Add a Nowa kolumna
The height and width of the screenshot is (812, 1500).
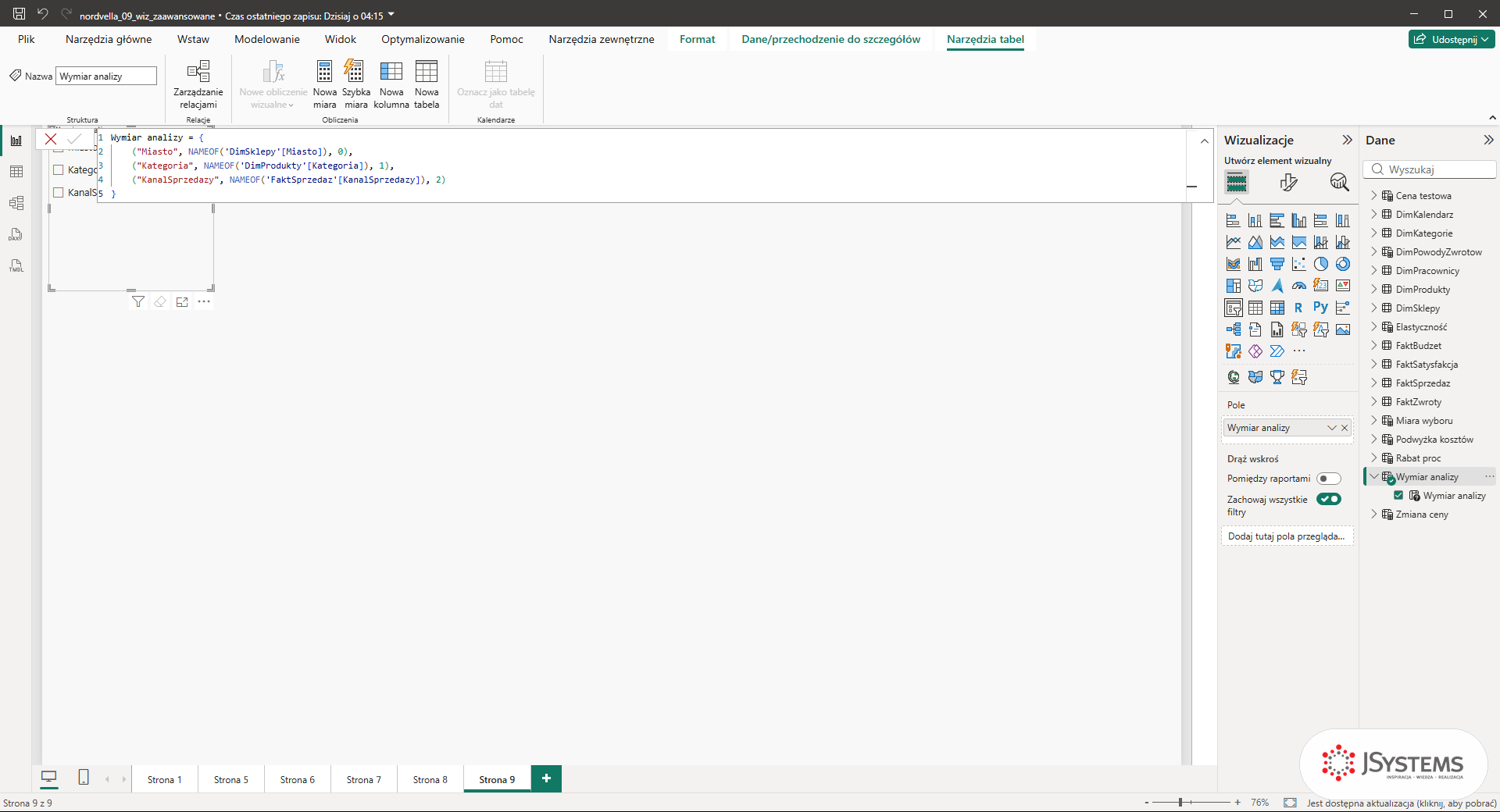point(391,84)
